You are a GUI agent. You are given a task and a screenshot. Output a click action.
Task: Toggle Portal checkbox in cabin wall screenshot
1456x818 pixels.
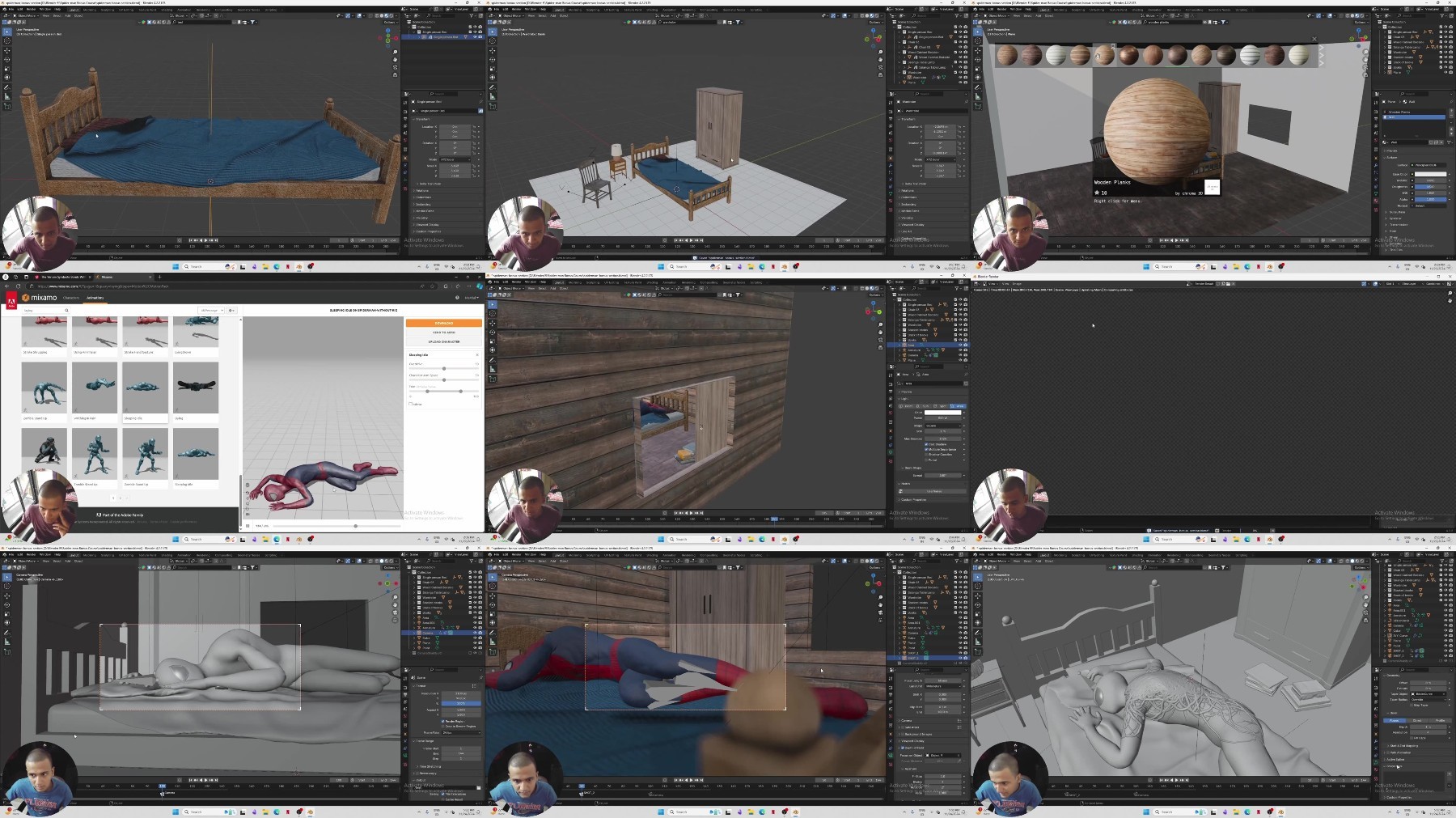coord(926,460)
